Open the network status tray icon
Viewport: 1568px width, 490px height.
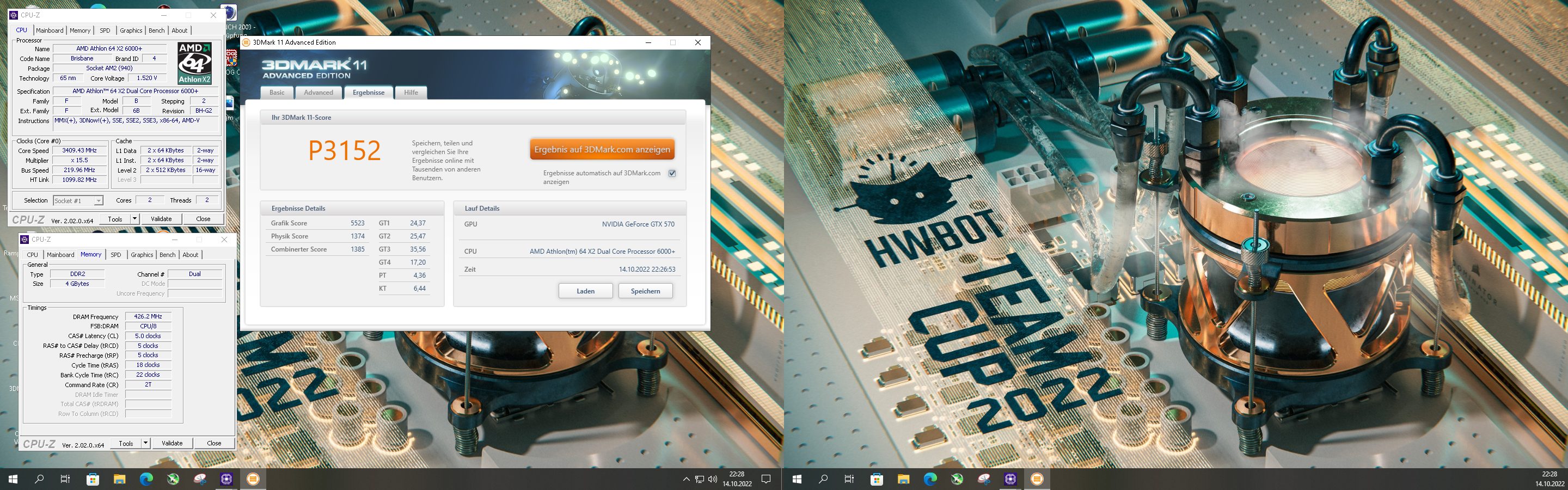(700, 479)
